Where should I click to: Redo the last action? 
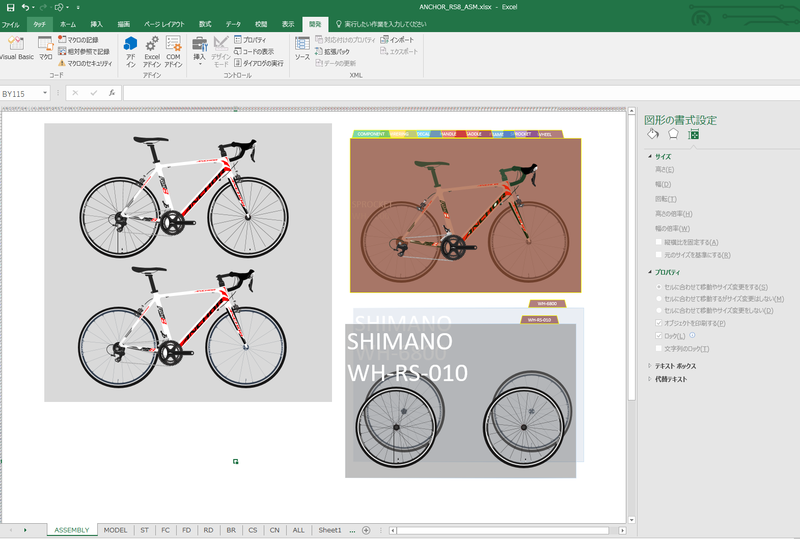[43, 7]
